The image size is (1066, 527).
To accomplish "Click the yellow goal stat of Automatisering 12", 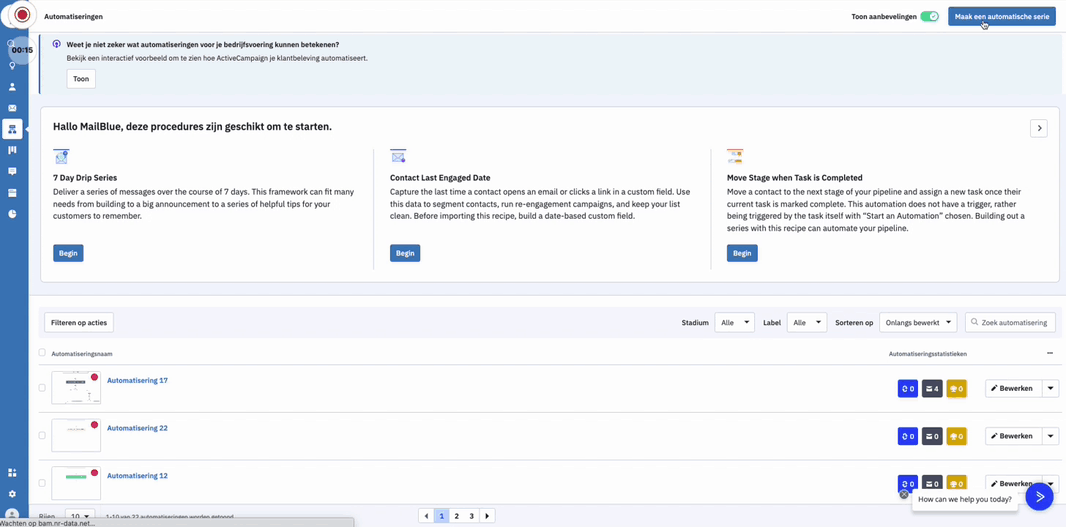I will click(x=957, y=483).
